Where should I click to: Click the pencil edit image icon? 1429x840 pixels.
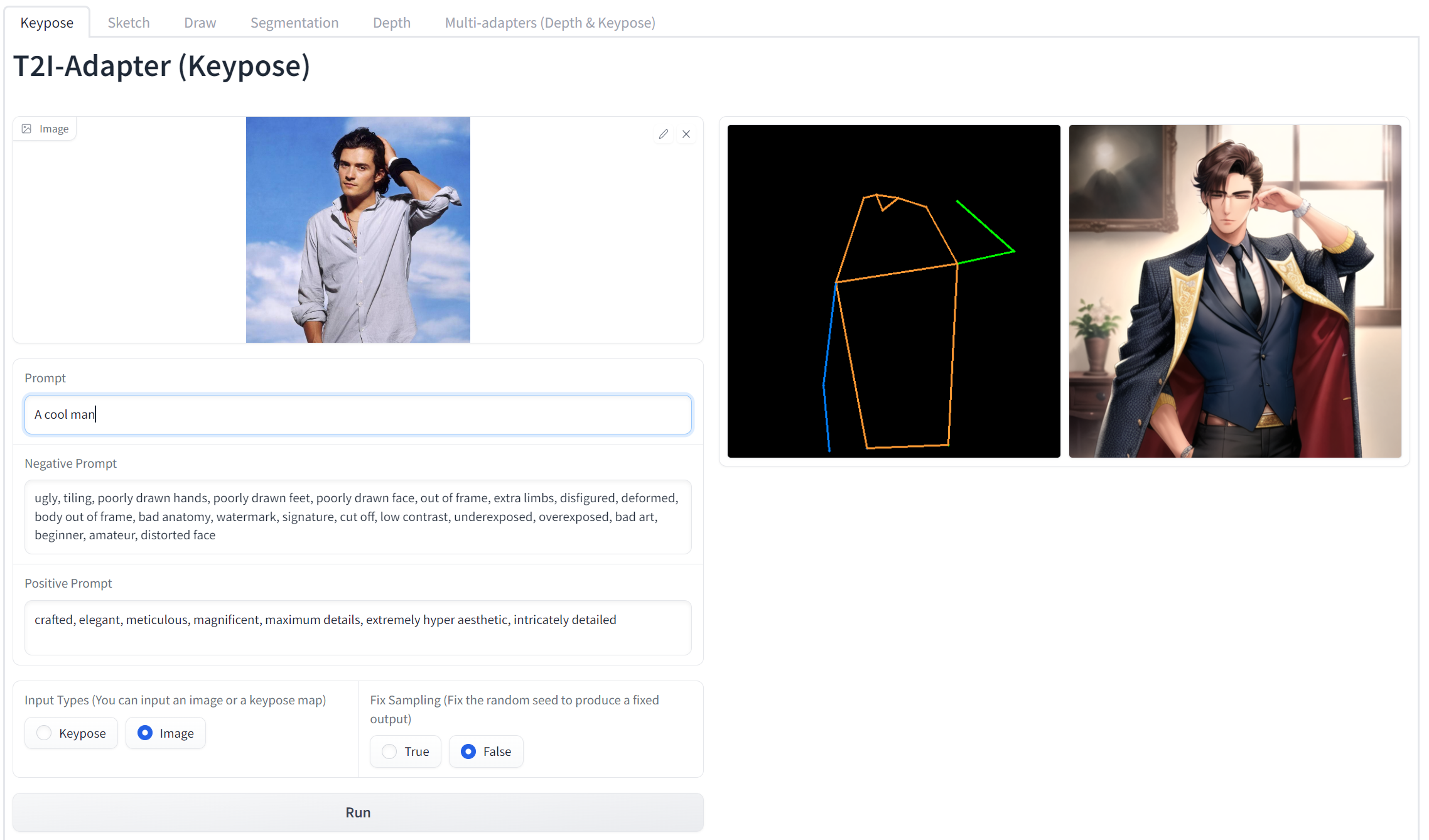[663, 134]
